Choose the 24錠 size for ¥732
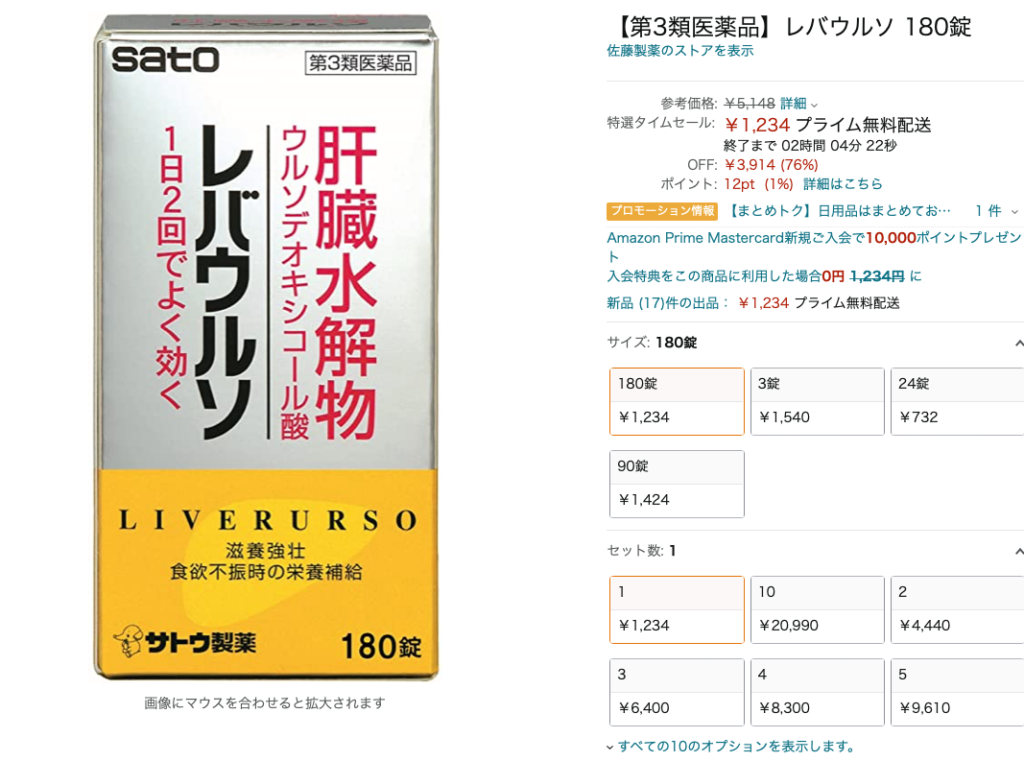The height and width of the screenshot is (761, 1024). pos(957,401)
